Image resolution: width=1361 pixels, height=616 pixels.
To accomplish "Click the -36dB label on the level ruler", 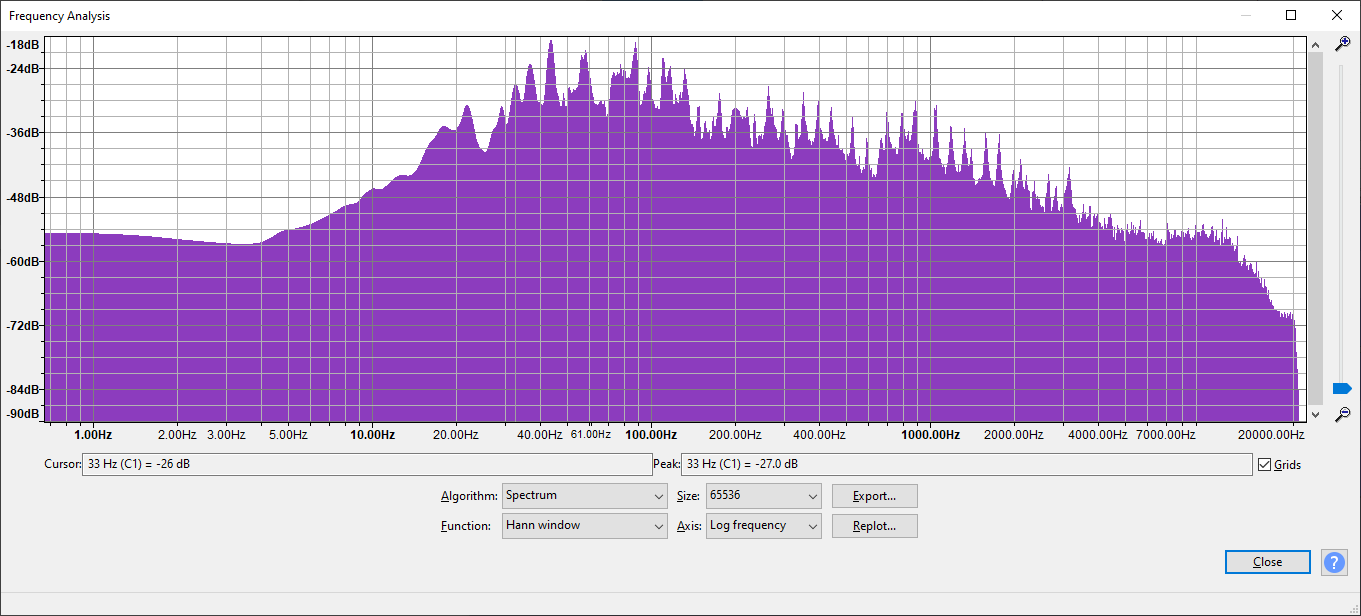I will pyautogui.click(x=23, y=133).
